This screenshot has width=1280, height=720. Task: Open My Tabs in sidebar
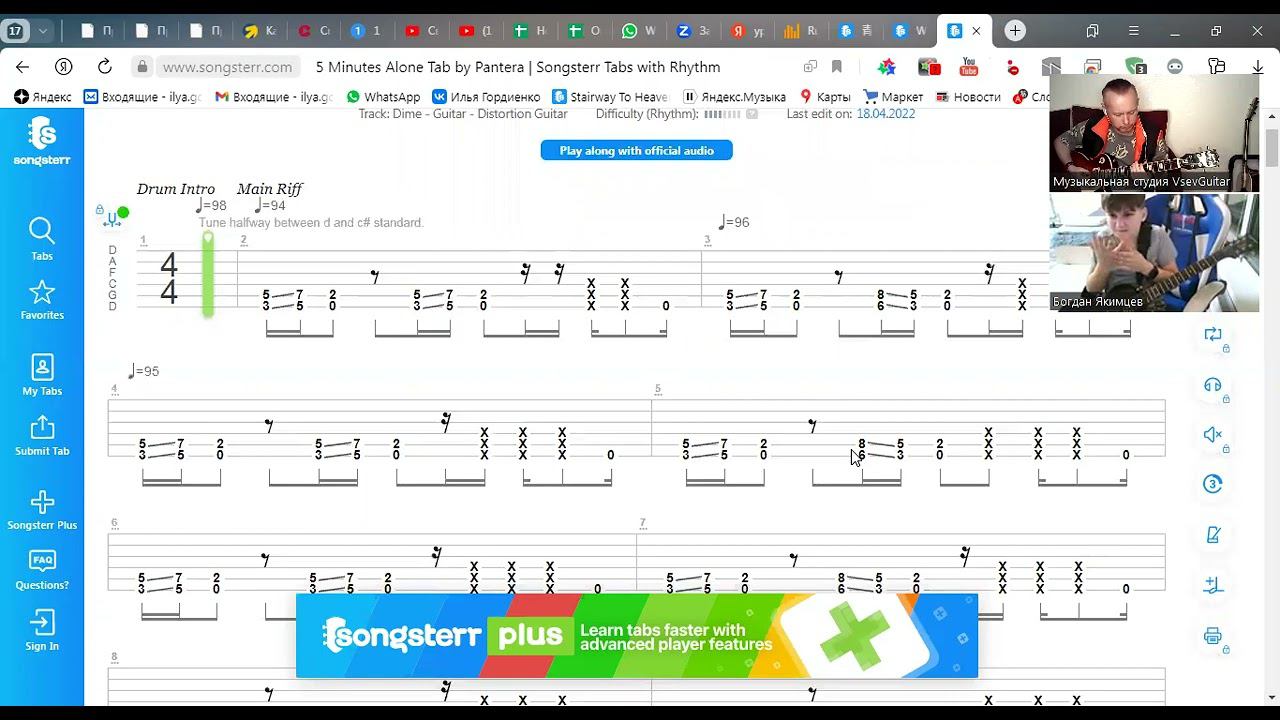[42, 375]
